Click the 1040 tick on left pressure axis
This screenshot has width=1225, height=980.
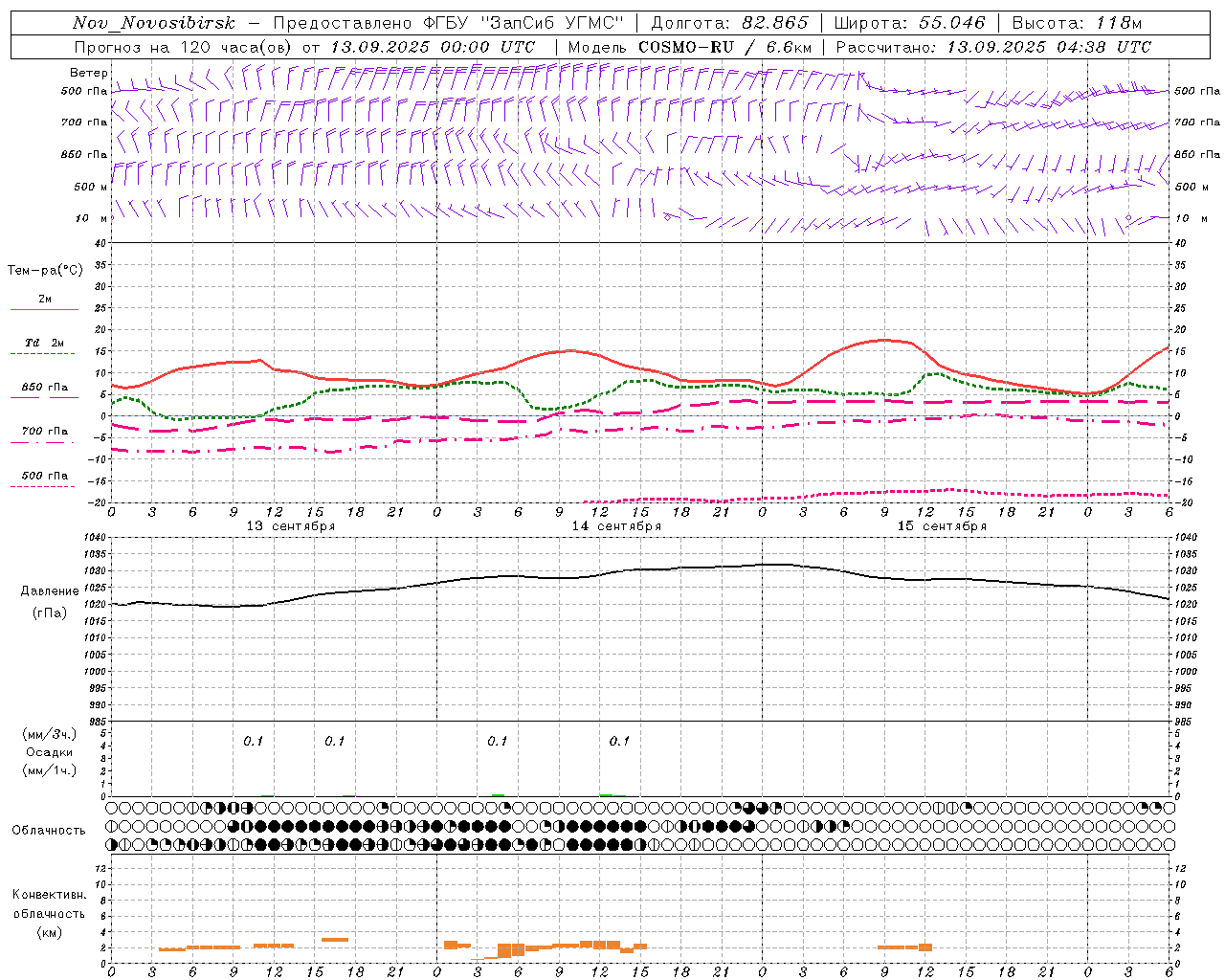(x=96, y=538)
